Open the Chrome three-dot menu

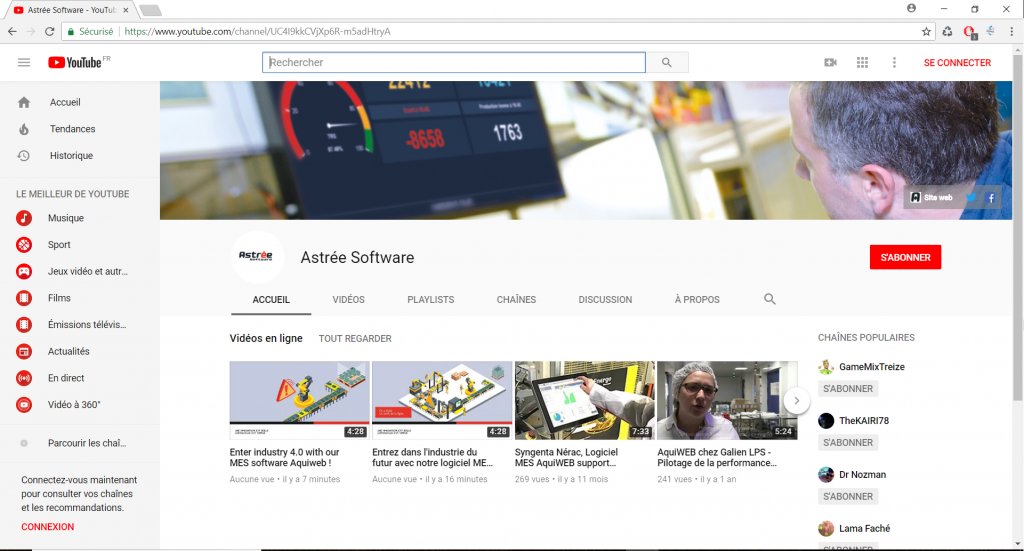pos(1012,31)
